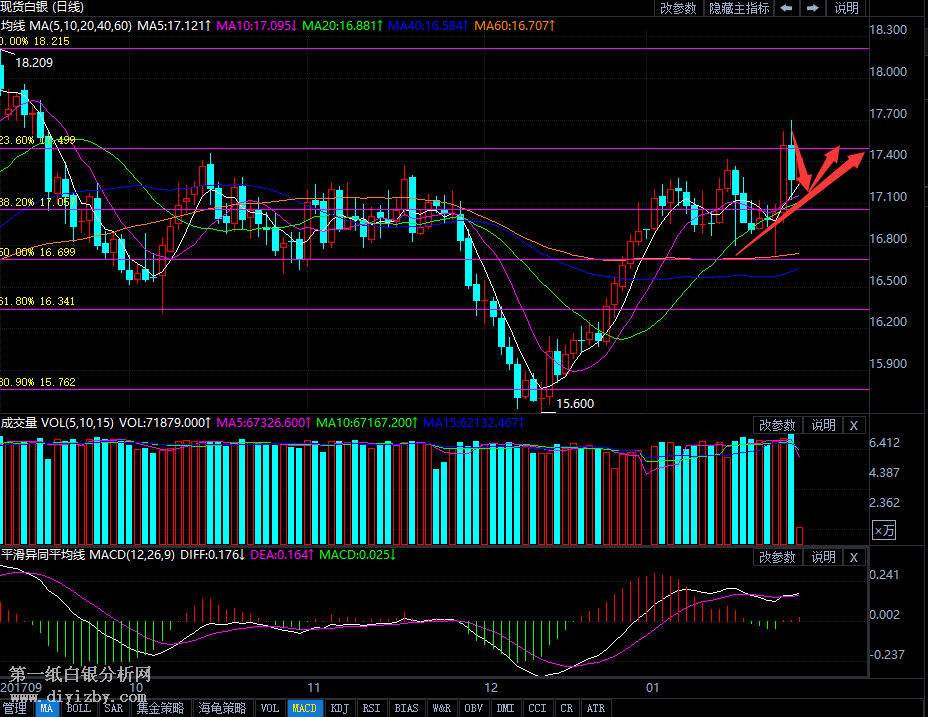
Task: Select the ATR indicator tab
Action: 595,708
